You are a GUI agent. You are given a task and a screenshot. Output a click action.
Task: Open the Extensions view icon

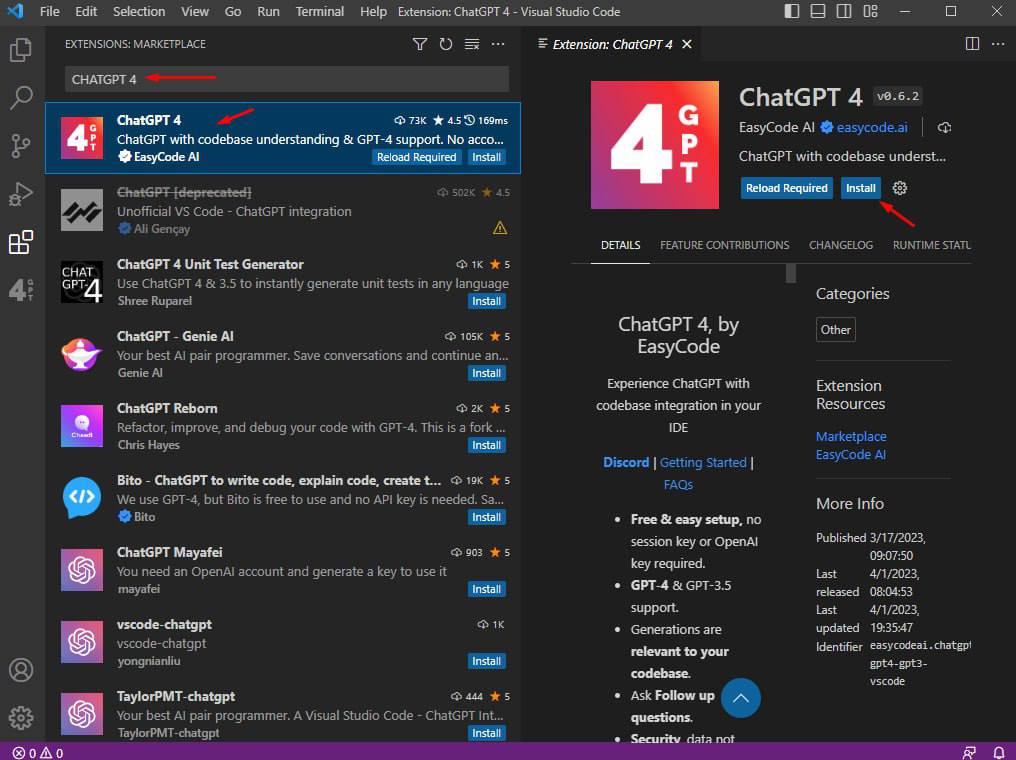pos(21,242)
